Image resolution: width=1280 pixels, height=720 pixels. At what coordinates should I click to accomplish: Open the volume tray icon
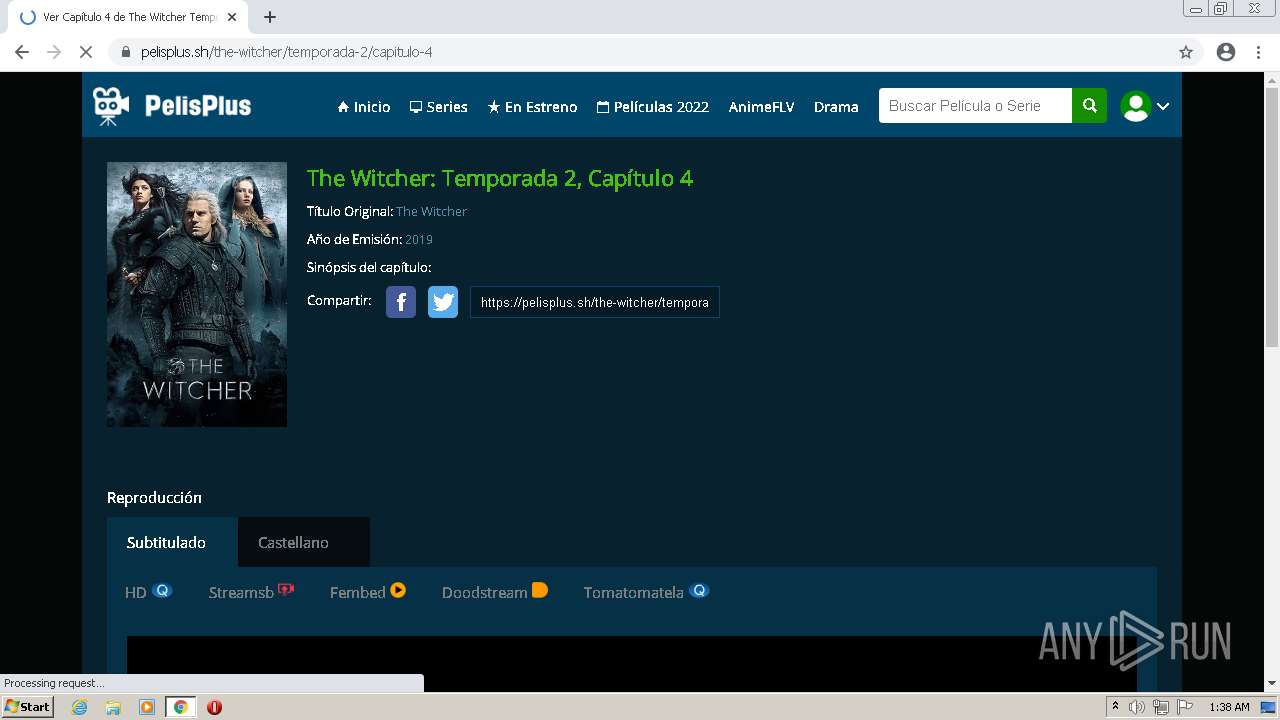click(1137, 707)
